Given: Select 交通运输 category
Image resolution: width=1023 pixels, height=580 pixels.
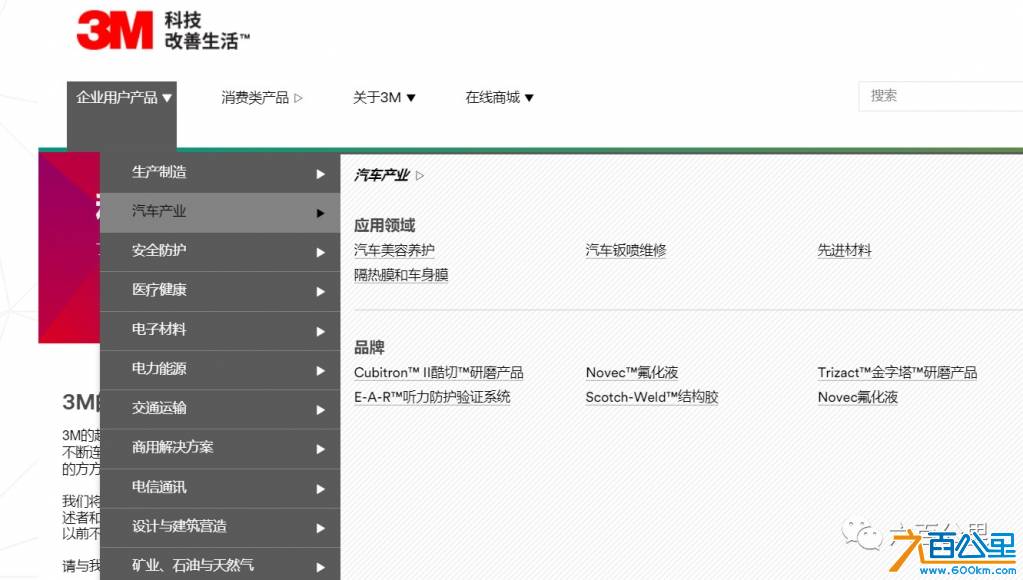Looking at the screenshot, I should click(220, 408).
